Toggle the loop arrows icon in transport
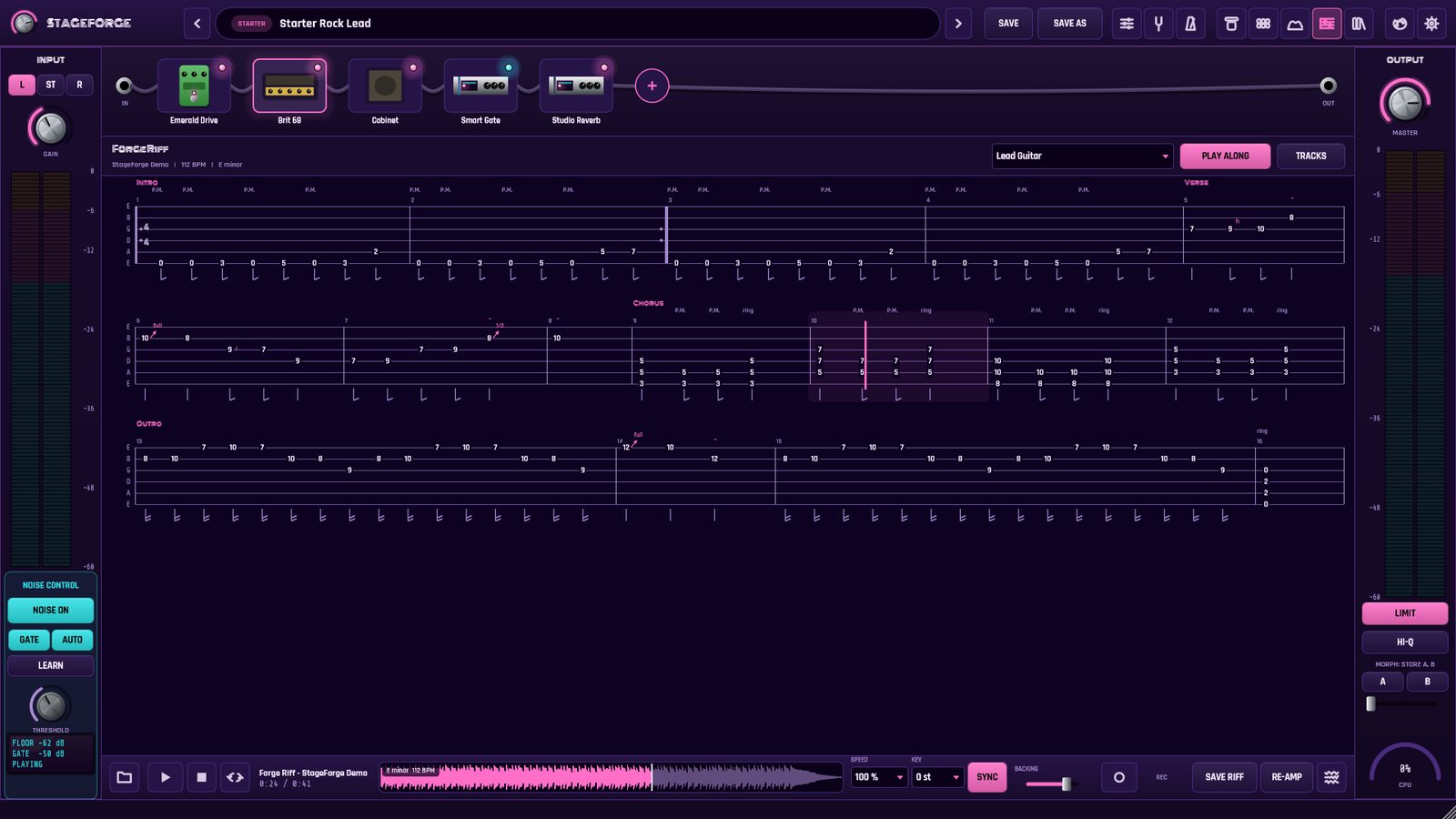 (x=235, y=777)
